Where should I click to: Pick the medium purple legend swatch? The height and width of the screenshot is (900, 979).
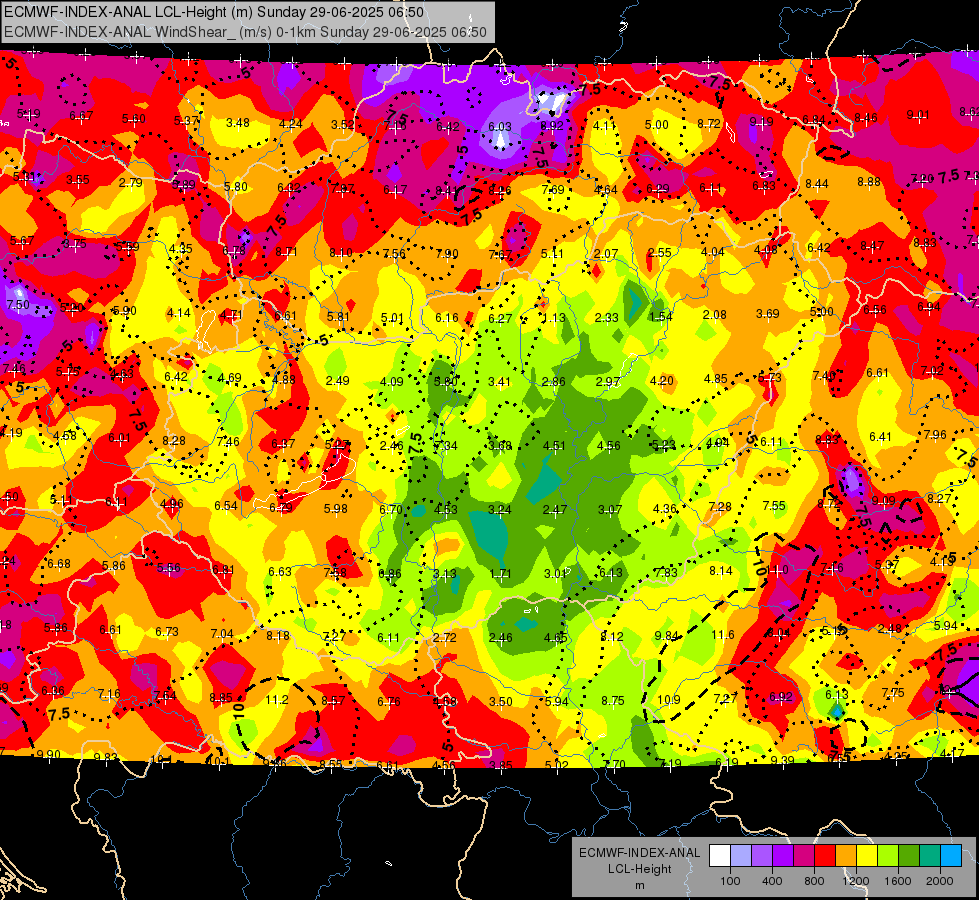pyautogui.click(x=762, y=856)
